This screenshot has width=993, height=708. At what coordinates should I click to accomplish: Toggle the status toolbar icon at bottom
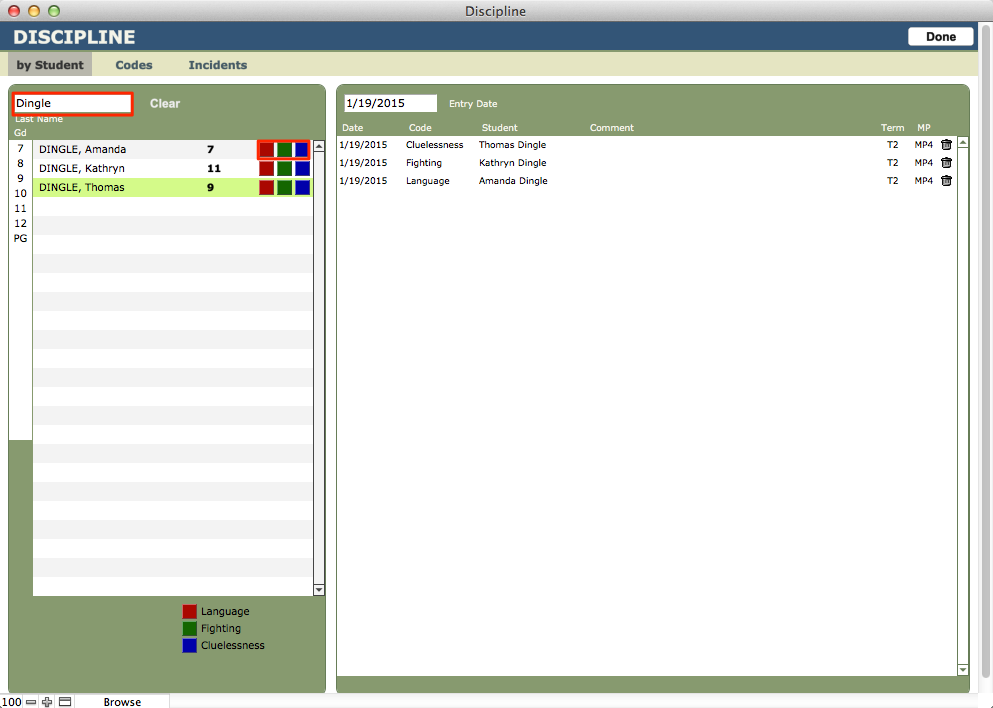click(x=65, y=702)
